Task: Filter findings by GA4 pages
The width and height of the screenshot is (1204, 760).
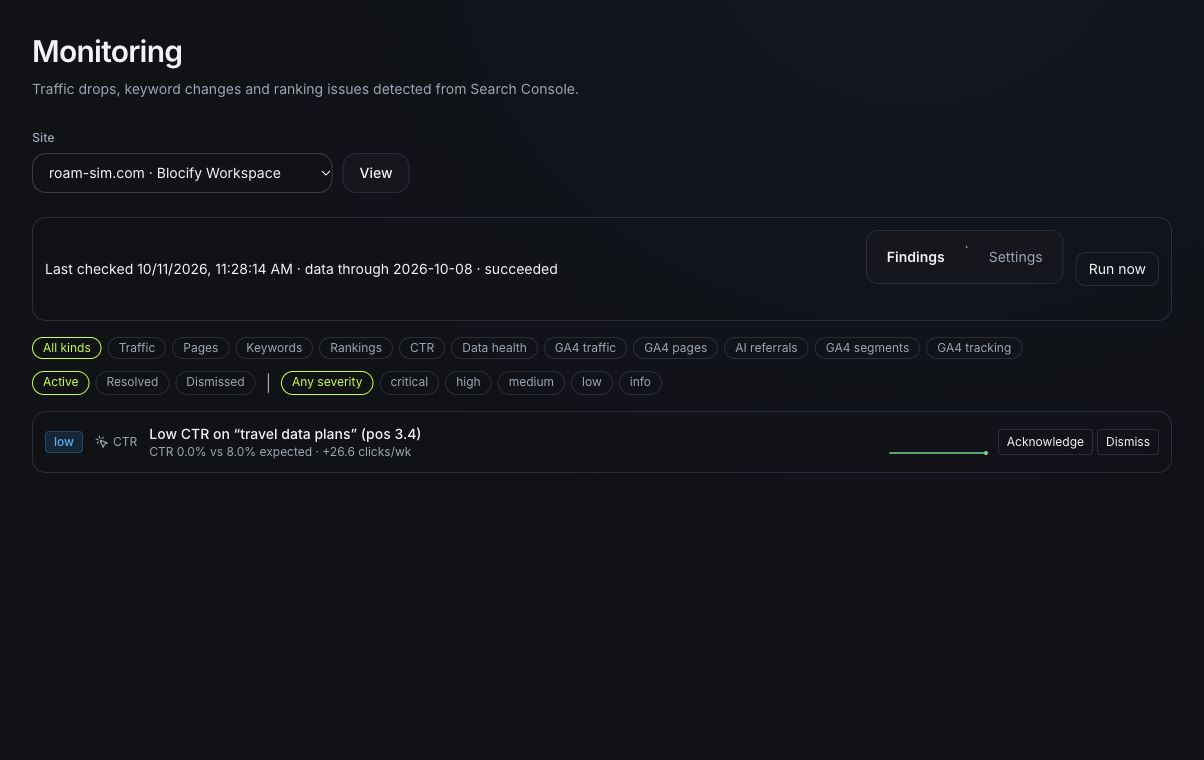Action: click(676, 348)
